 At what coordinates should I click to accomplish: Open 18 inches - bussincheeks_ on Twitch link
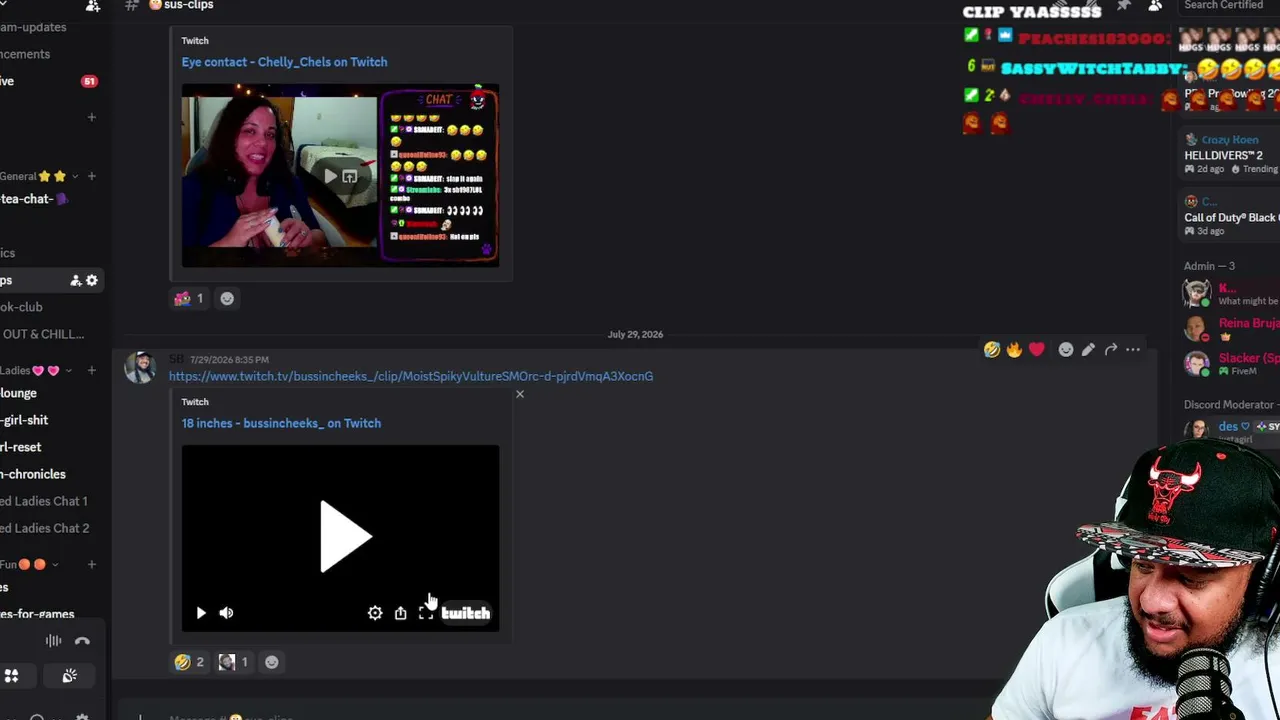click(x=281, y=423)
